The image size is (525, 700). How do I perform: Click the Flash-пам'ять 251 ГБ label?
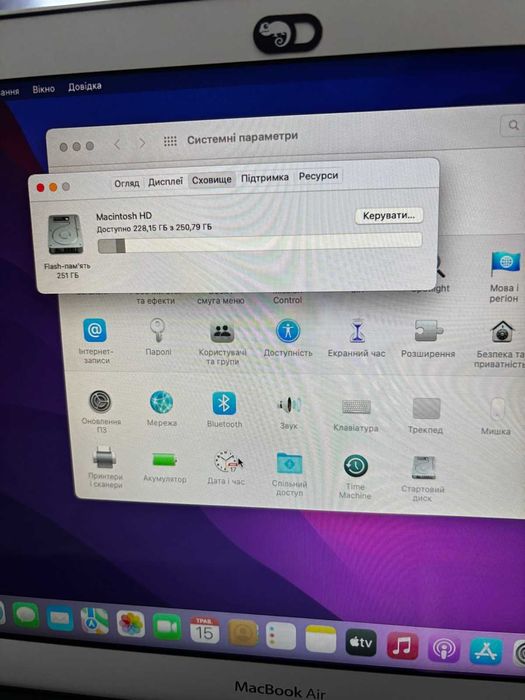pyautogui.click(x=67, y=271)
